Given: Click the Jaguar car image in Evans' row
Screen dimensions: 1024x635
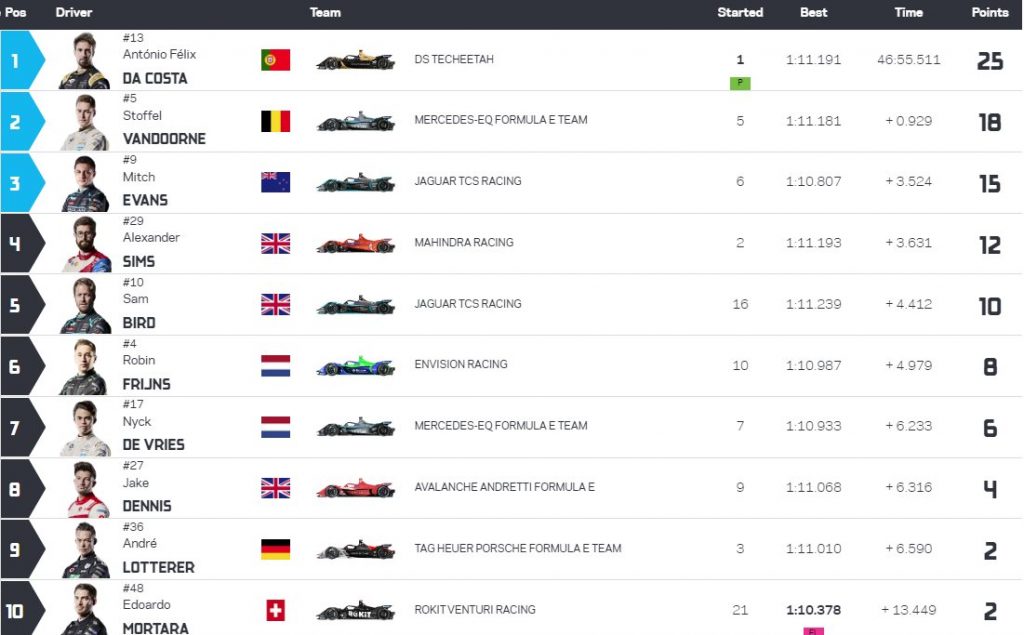Looking at the screenshot, I should point(356,183).
